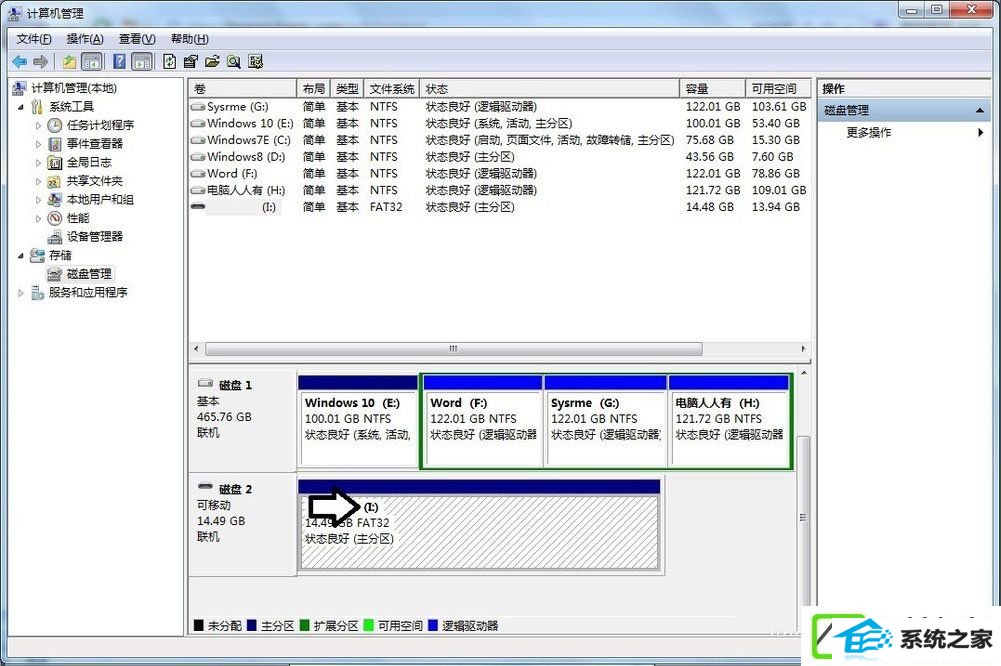Select 计算机管理(本地) root node
1001x666 pixels.
pos(74,88)
